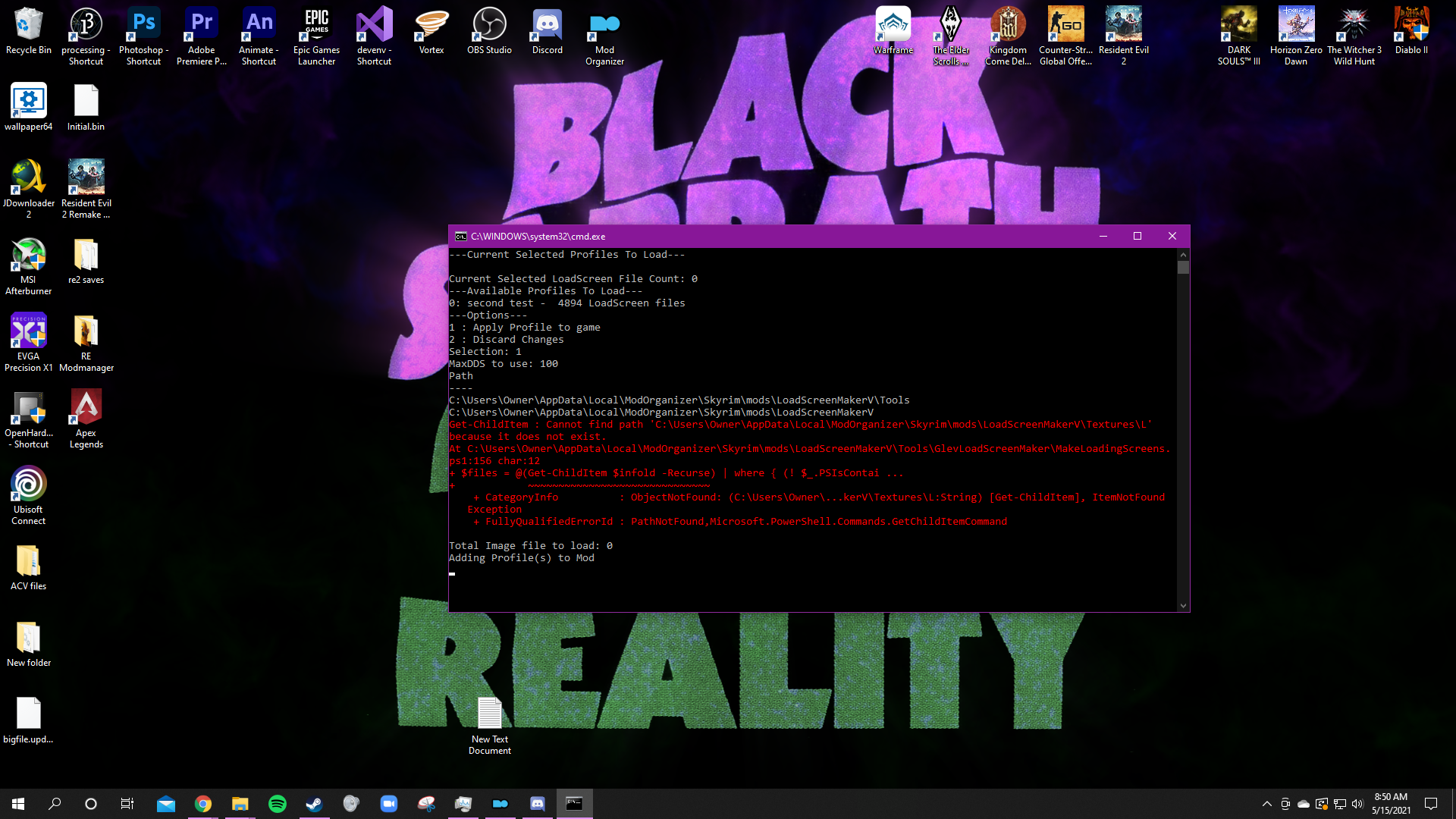Switch to Google Chrome on the taskbar
Image resolution: width=1456 pixels, height=819 pixels.
202,804
